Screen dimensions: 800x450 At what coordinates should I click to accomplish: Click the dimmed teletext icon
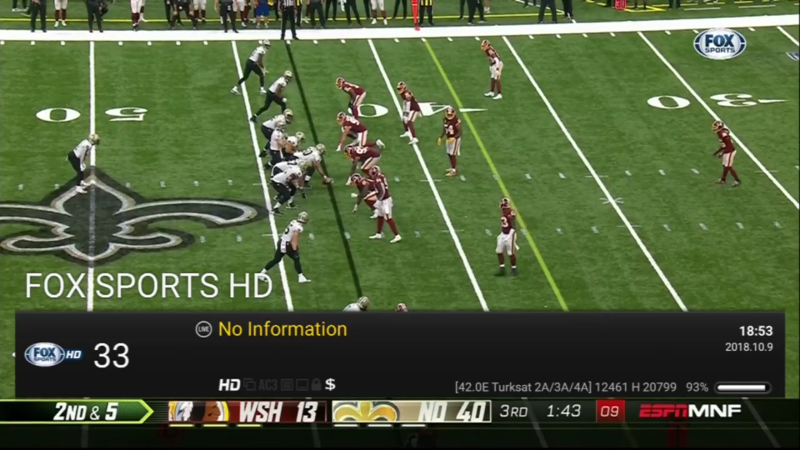287,385
